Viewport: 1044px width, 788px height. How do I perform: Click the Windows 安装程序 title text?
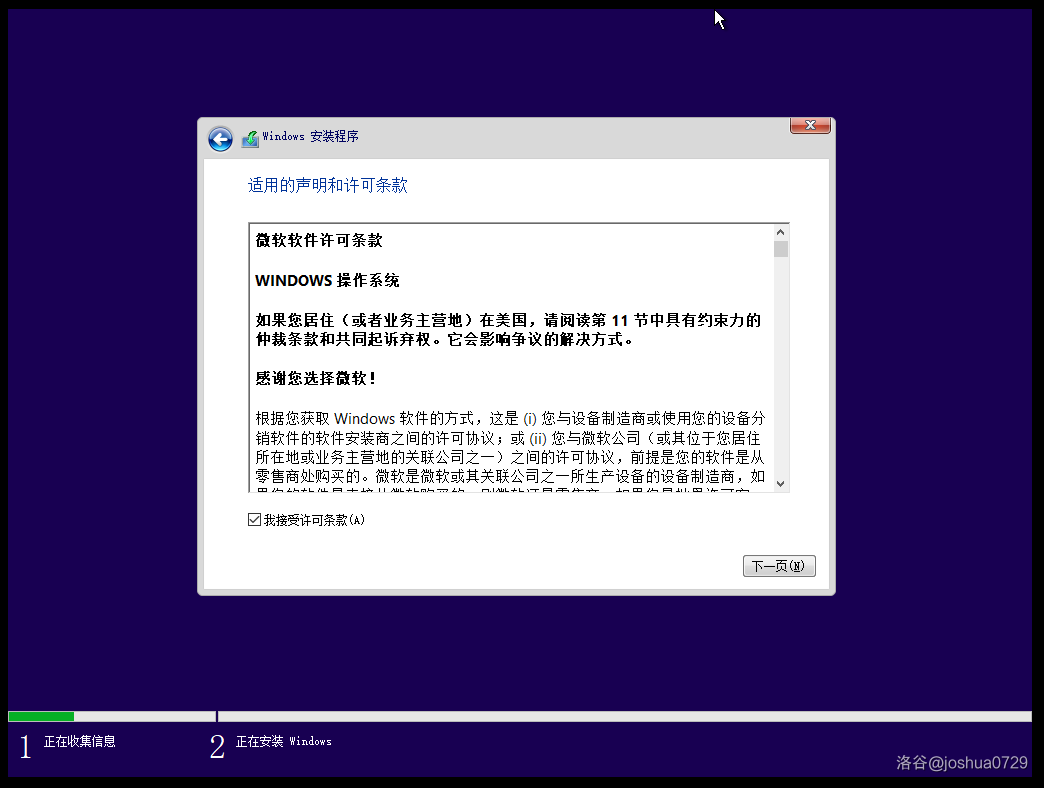pos(310,136)
